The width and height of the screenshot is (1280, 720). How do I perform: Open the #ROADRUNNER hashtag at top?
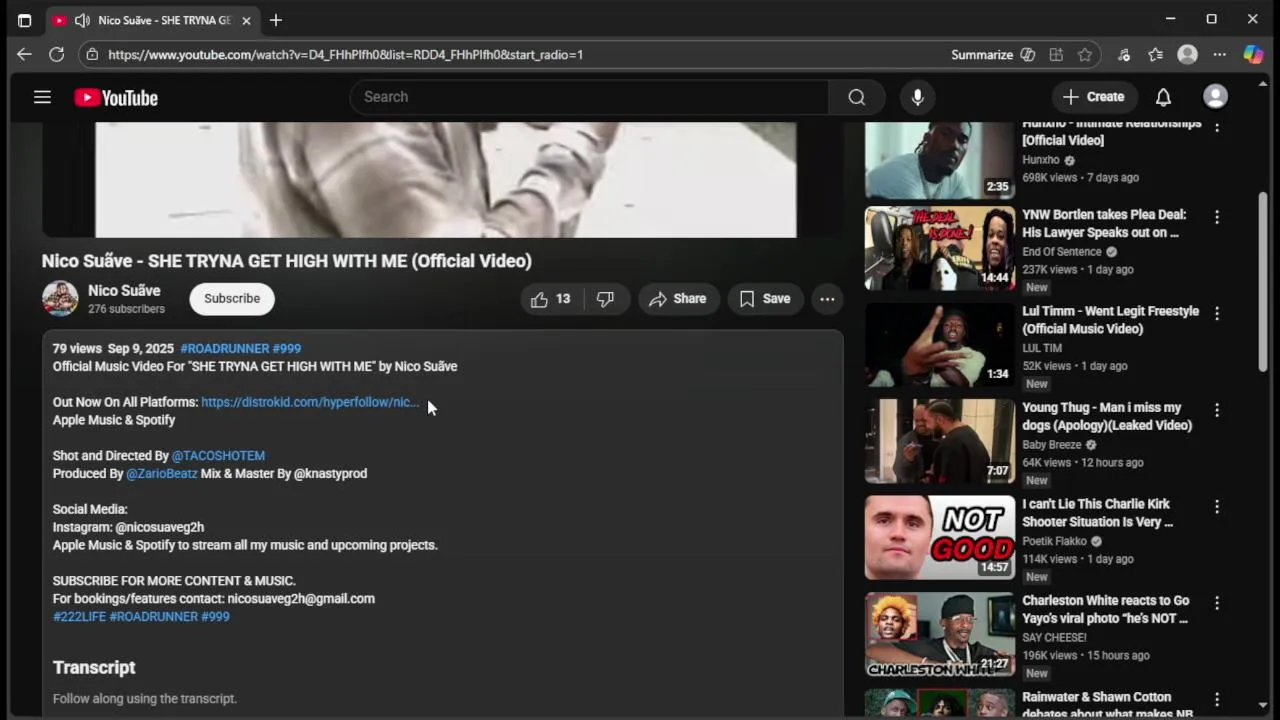coord(224,349)
